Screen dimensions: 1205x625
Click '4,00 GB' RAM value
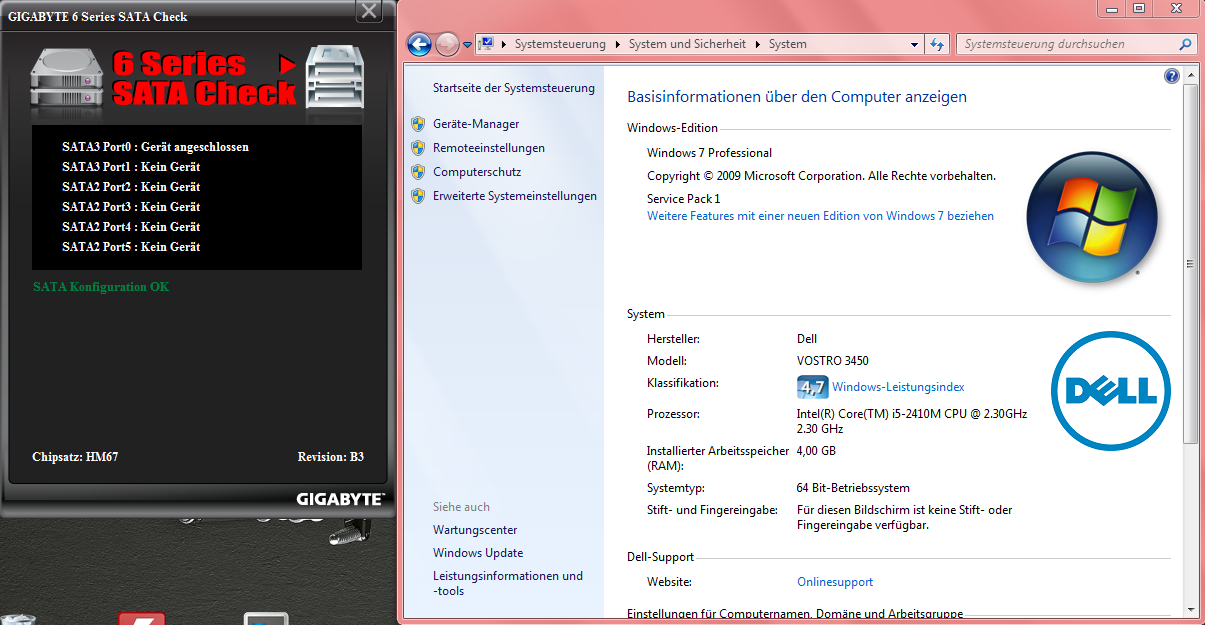(x=816, y=451)
